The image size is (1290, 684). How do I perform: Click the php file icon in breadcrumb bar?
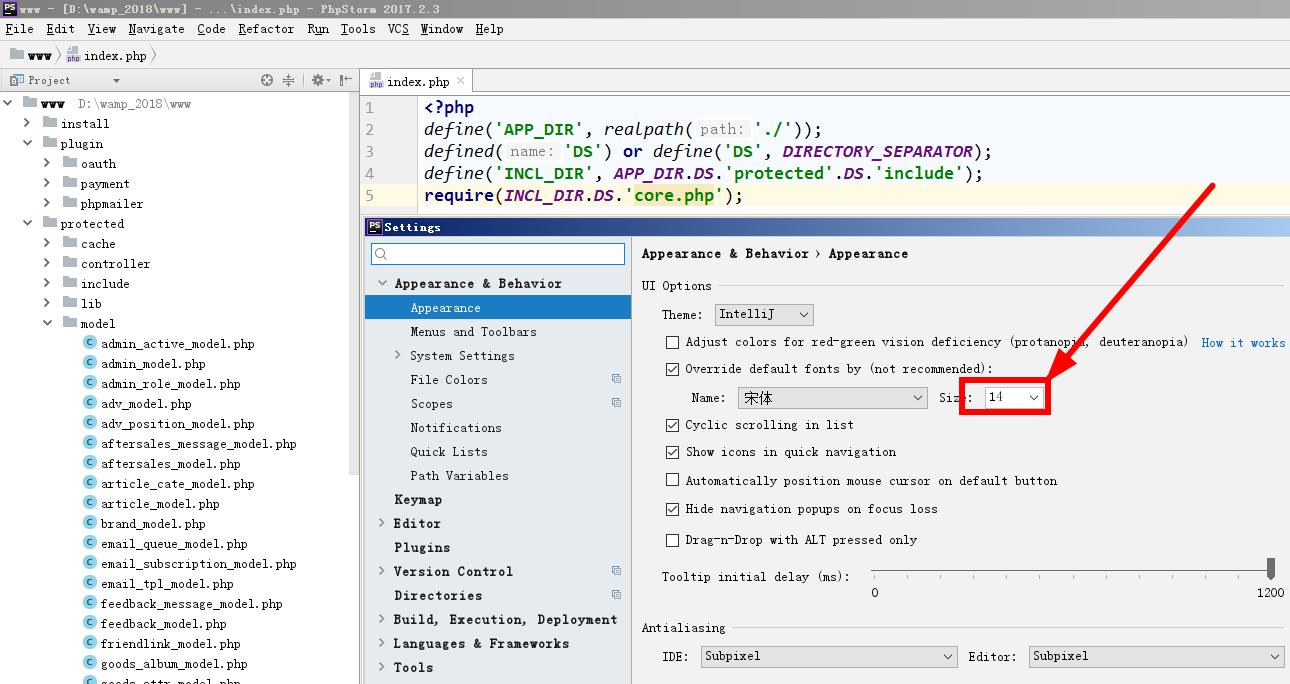coord(73,55)
